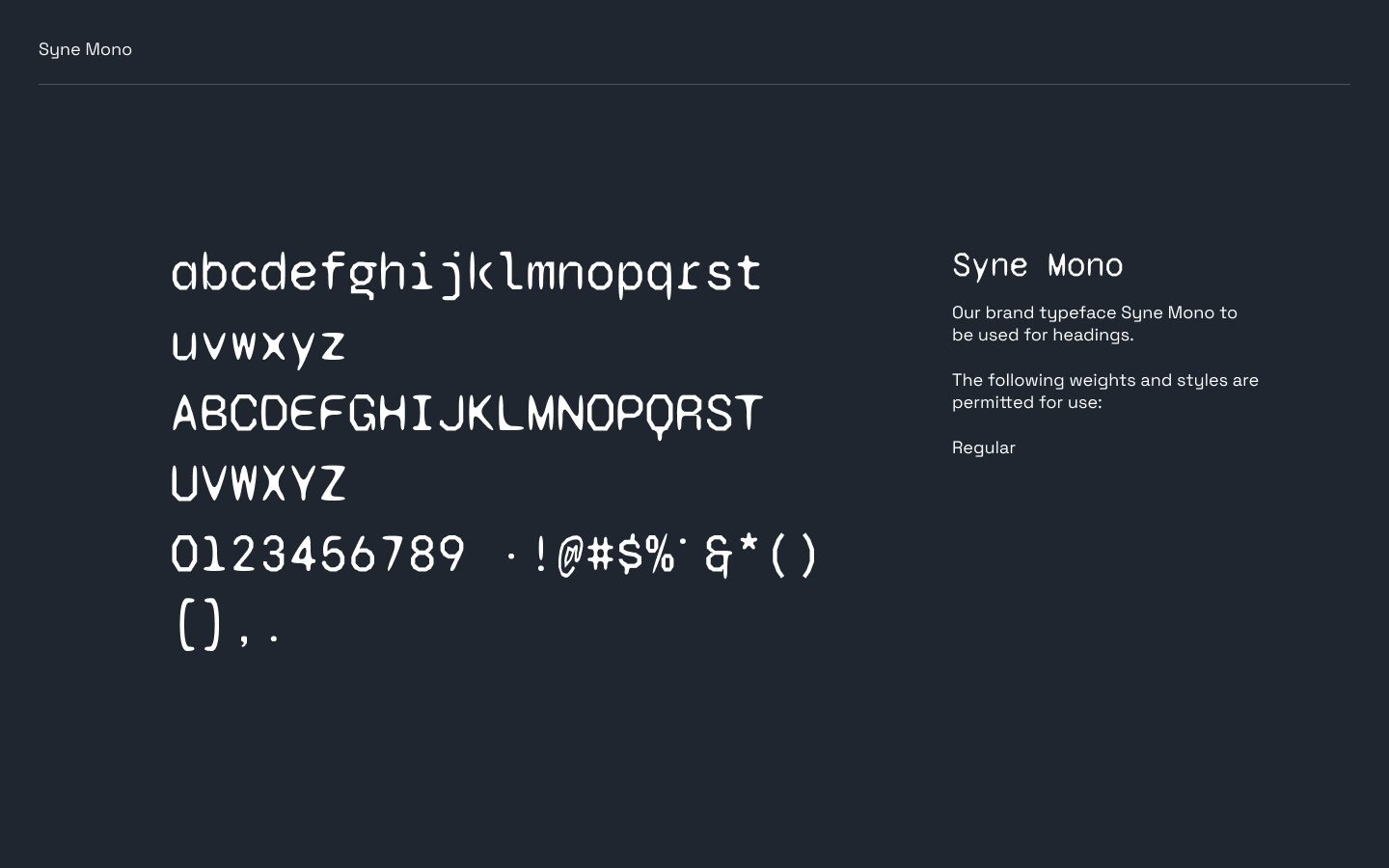Click paragraph 'Our brand typeface Syne Mono to be used for headings.'
1389x868 pixels.
point(1095,323)
